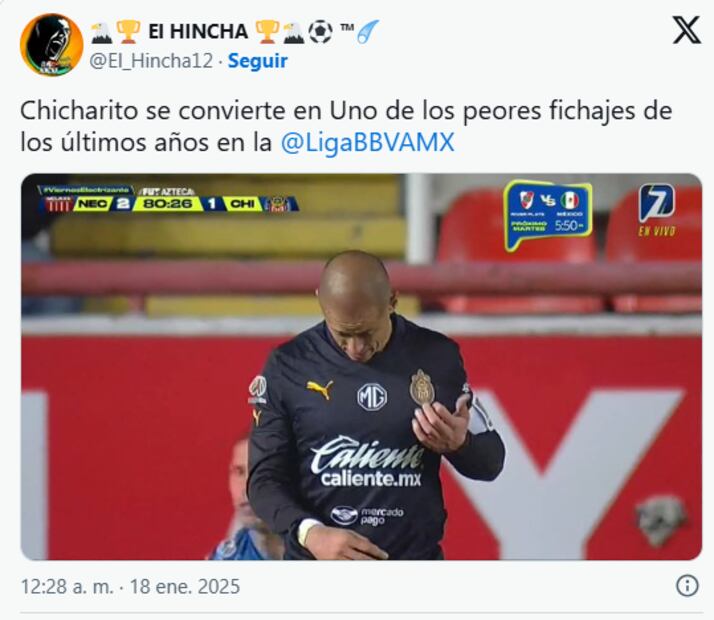714x620 pixels.
Task: Open the X logo link
Action: click(x=686, y=30)
